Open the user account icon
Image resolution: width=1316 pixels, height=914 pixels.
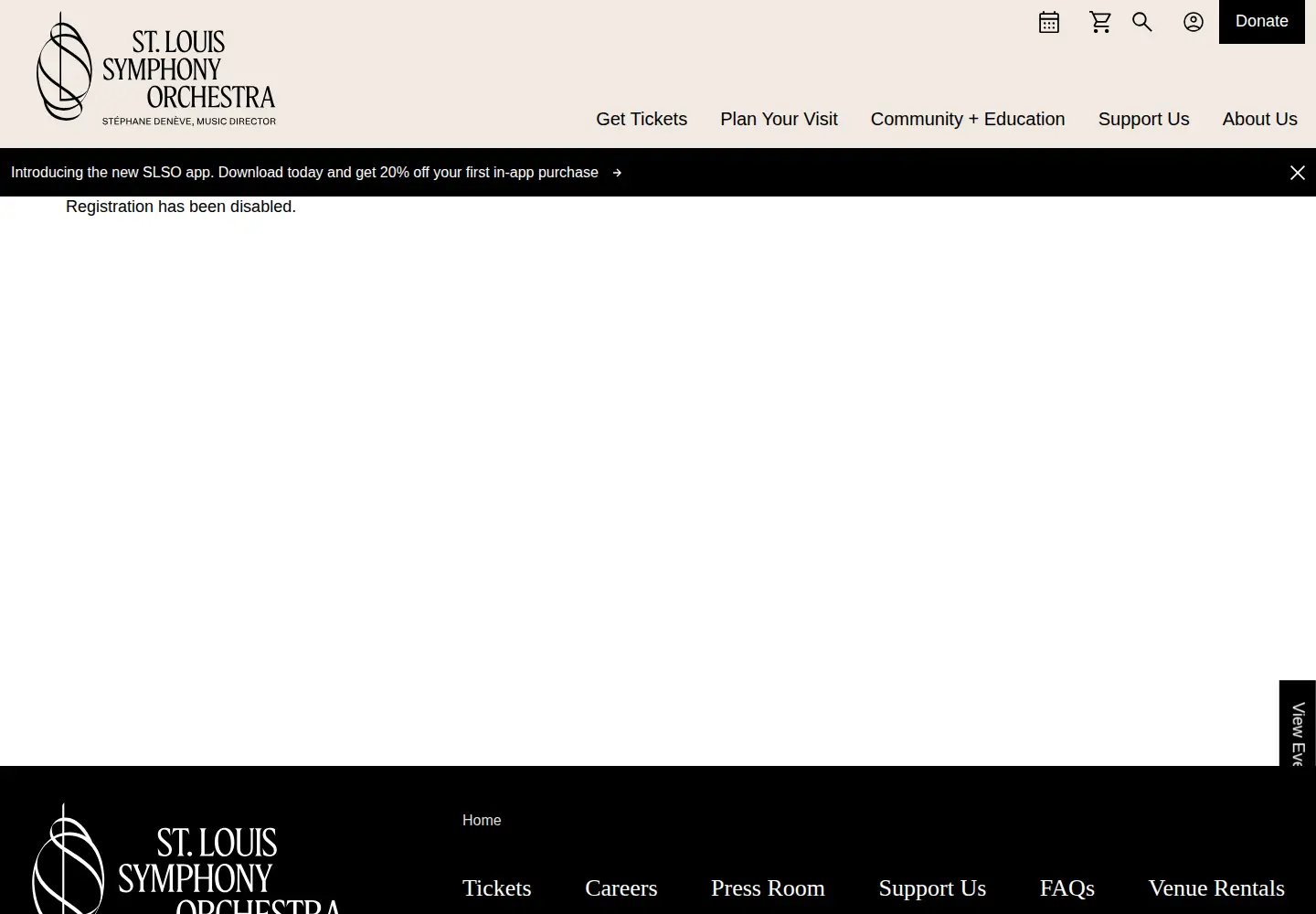(1194, 22)
